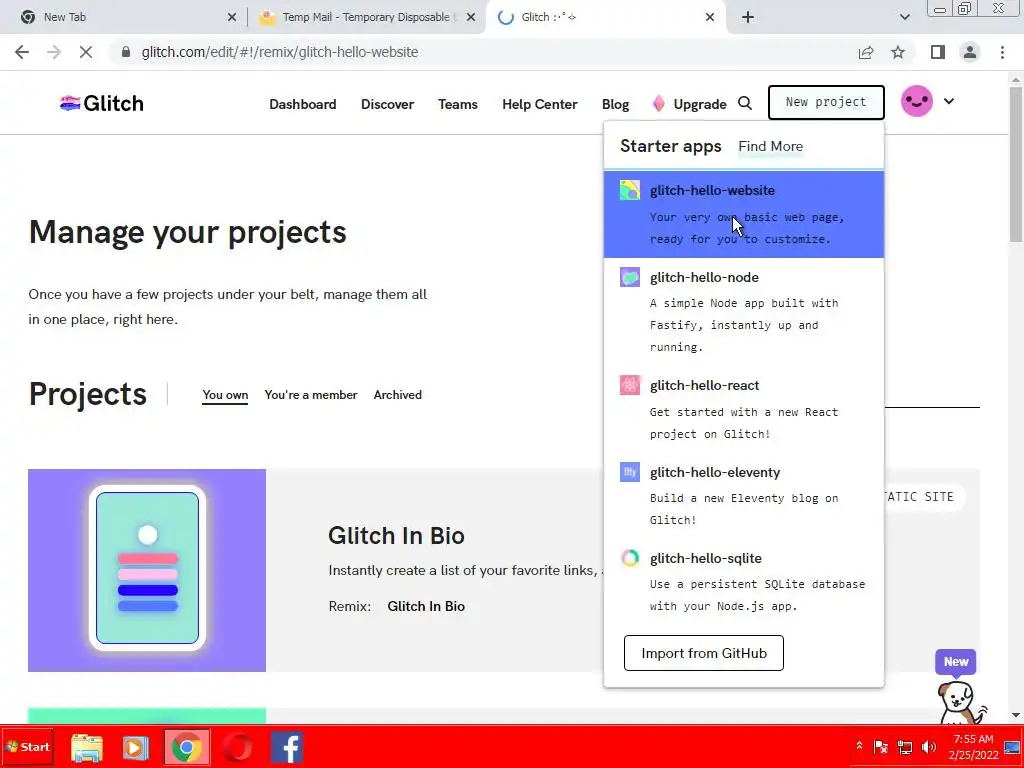This screenshot has width=1024, height=768.
Task: Click the glitch-hello-eleventy app icon
Action: point(630,472)
